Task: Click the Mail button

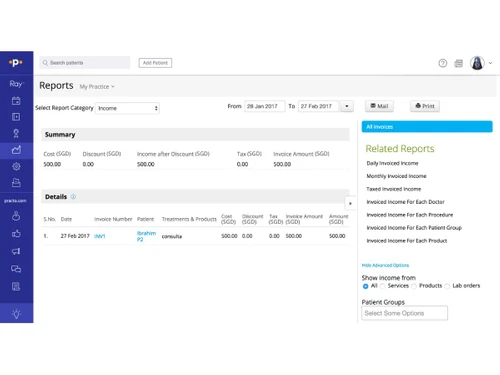Action: click(x=379, y=106)
